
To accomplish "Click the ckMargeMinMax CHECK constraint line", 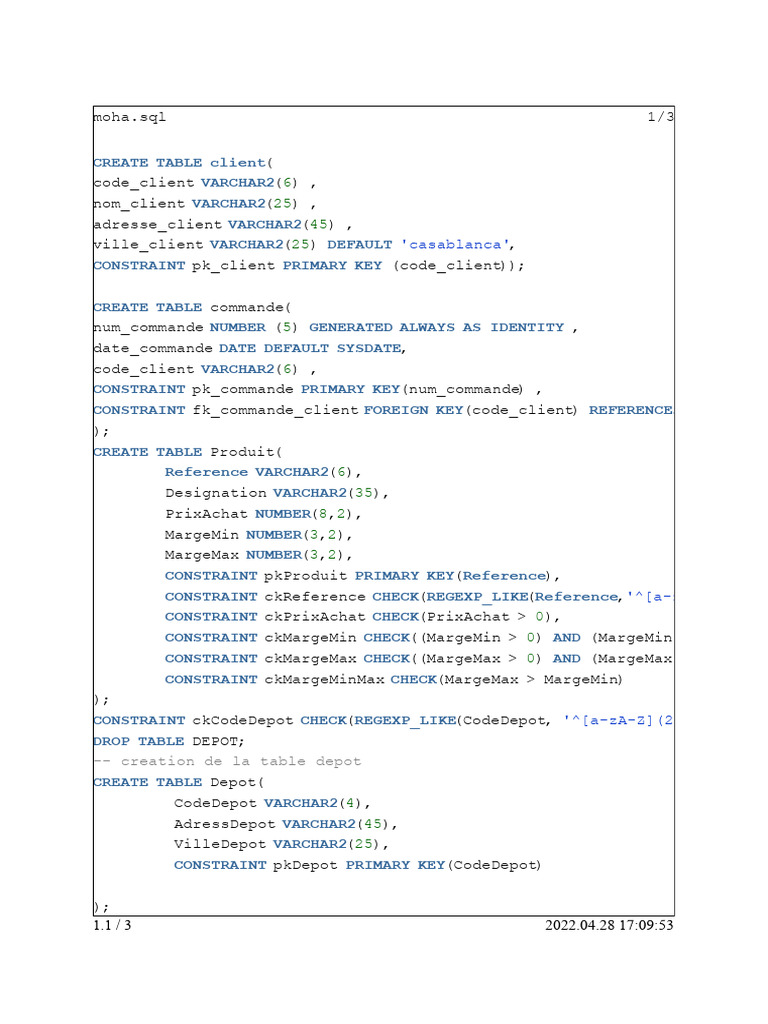I will (x=393, y=679).
